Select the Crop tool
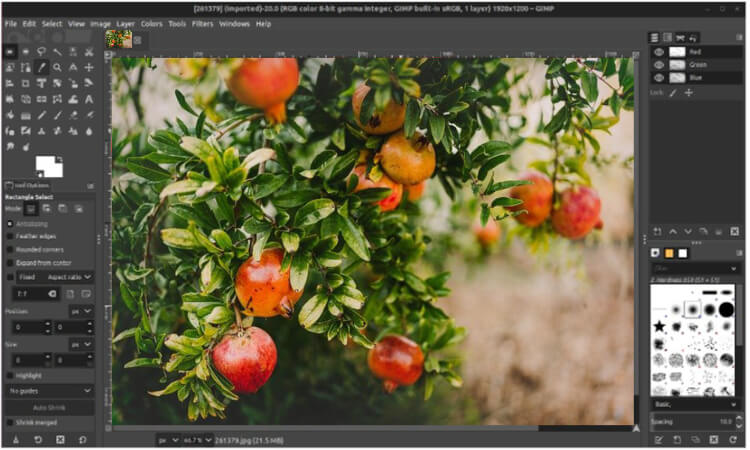 (x=26, y=84)
